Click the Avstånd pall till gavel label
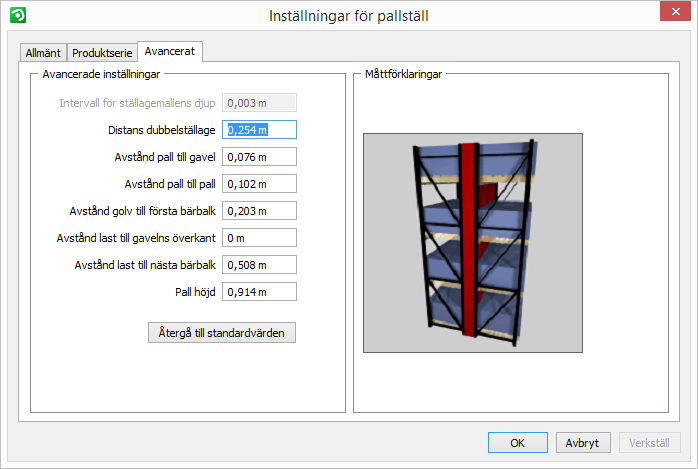The image size is (698, 469). (165, 157)
